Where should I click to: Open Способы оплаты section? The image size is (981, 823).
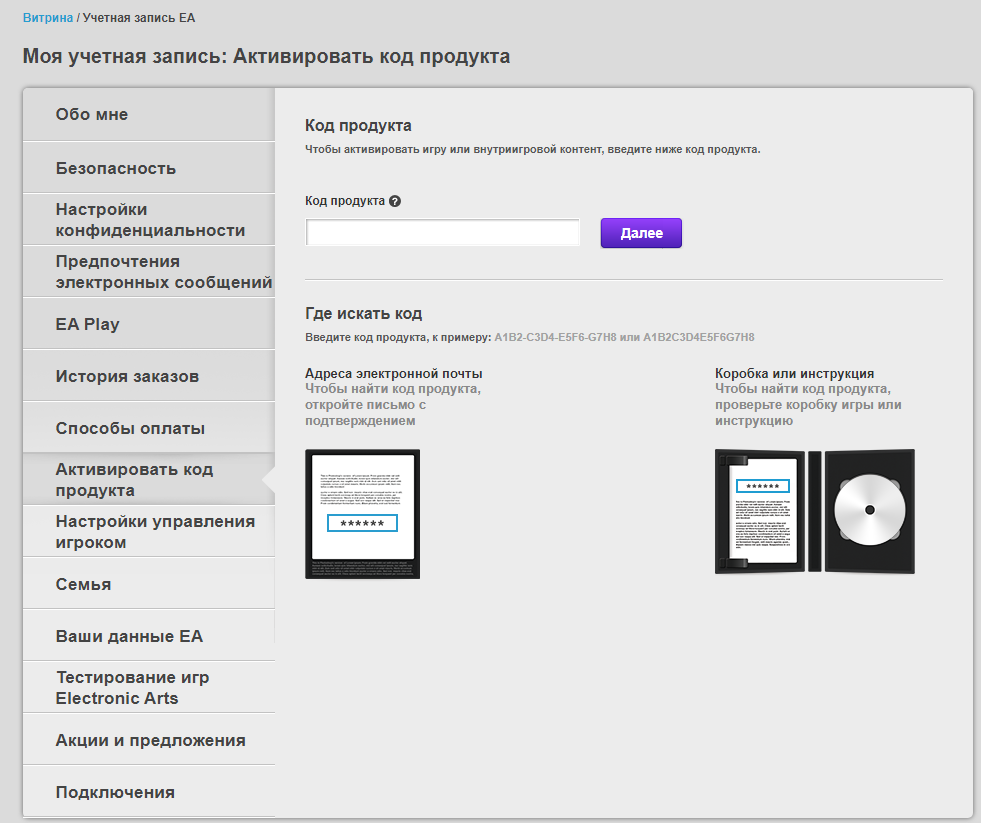point(149,427)
